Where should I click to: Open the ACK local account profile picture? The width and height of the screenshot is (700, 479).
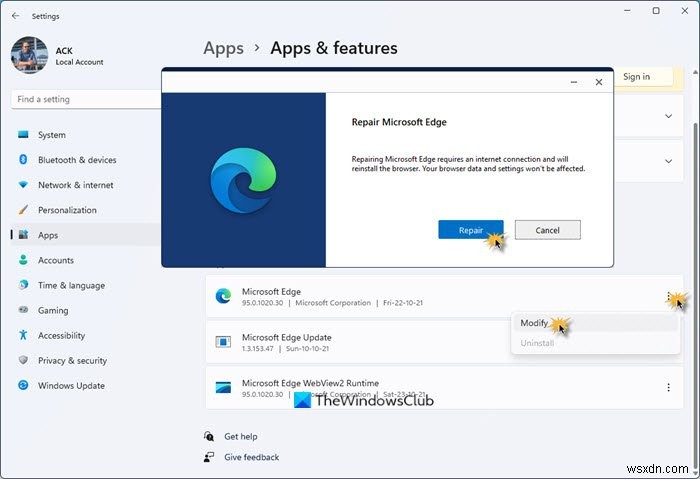29,55
